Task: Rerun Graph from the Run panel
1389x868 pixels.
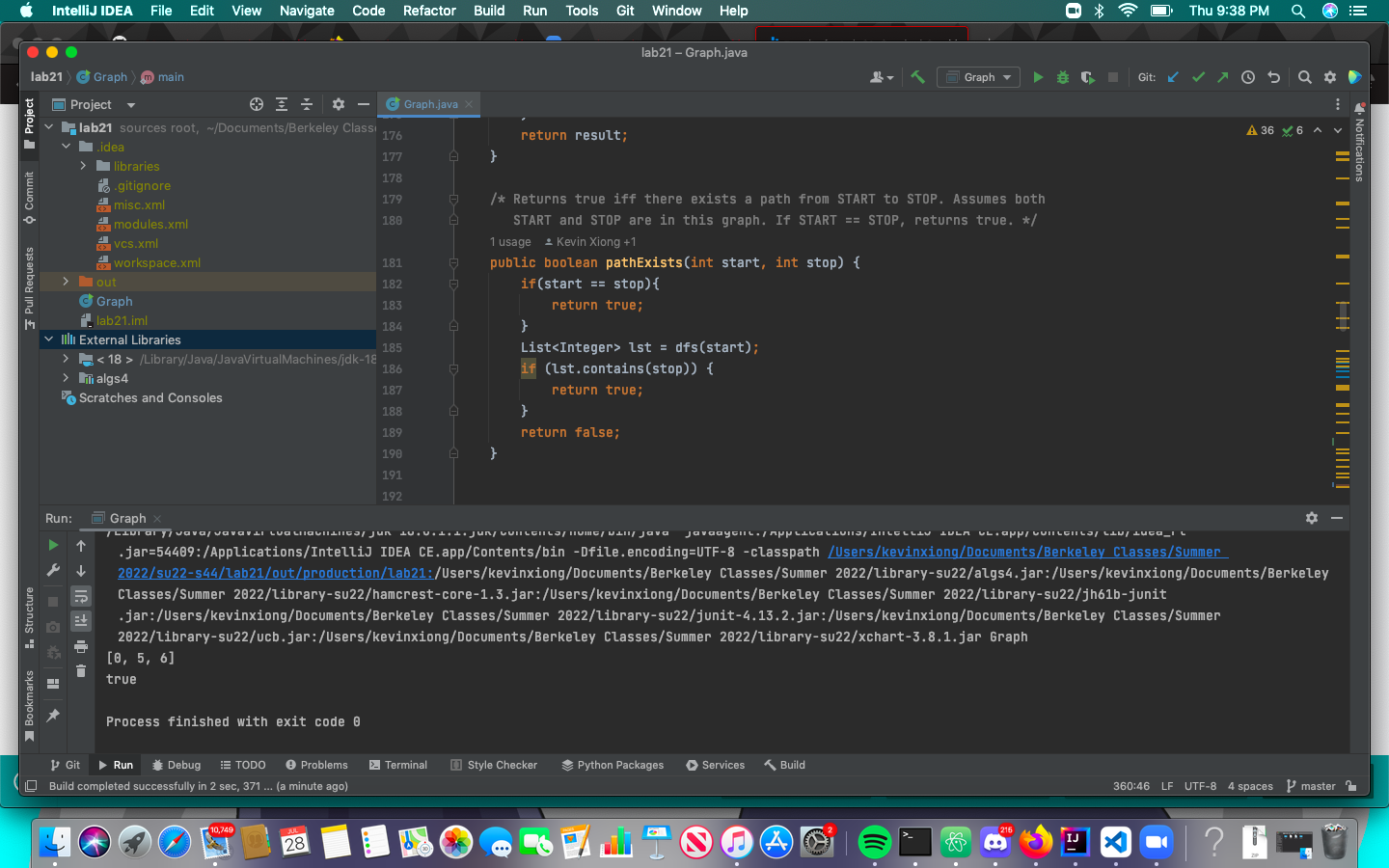Action: point(53,546)
